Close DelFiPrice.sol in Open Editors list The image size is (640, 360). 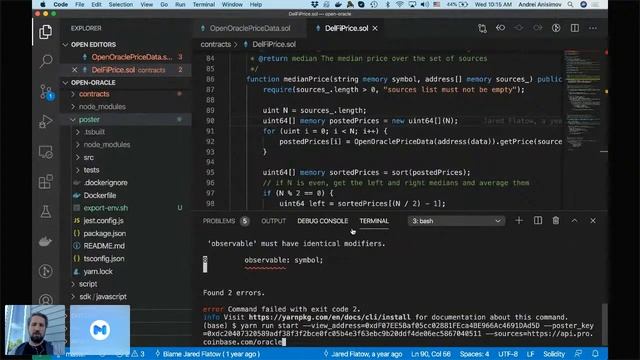74,70
